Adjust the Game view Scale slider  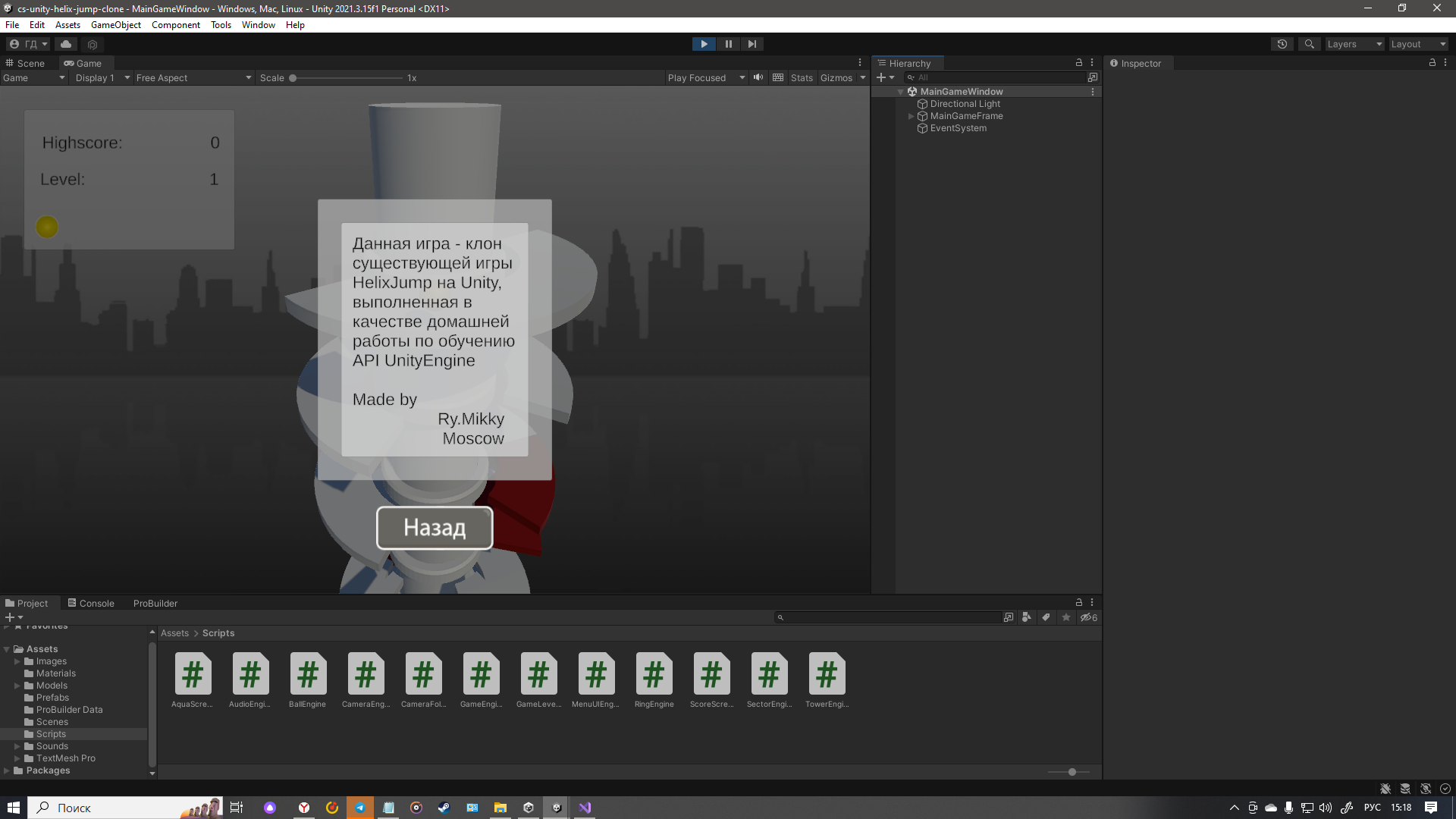click(293, 77)
